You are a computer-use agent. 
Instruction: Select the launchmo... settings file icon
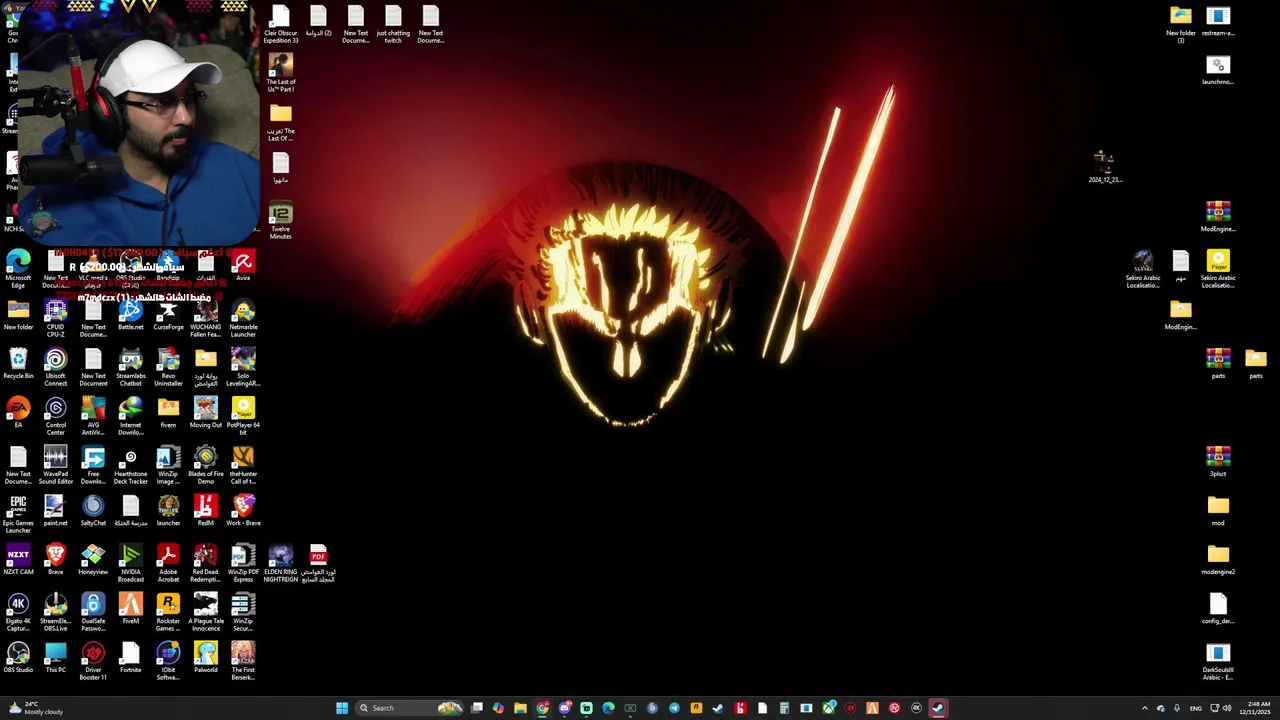coord(1218,71)
